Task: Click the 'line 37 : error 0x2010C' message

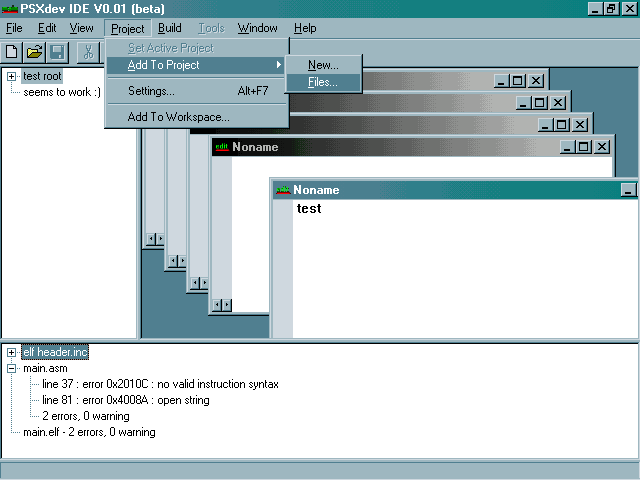Action: pos(160,384)
